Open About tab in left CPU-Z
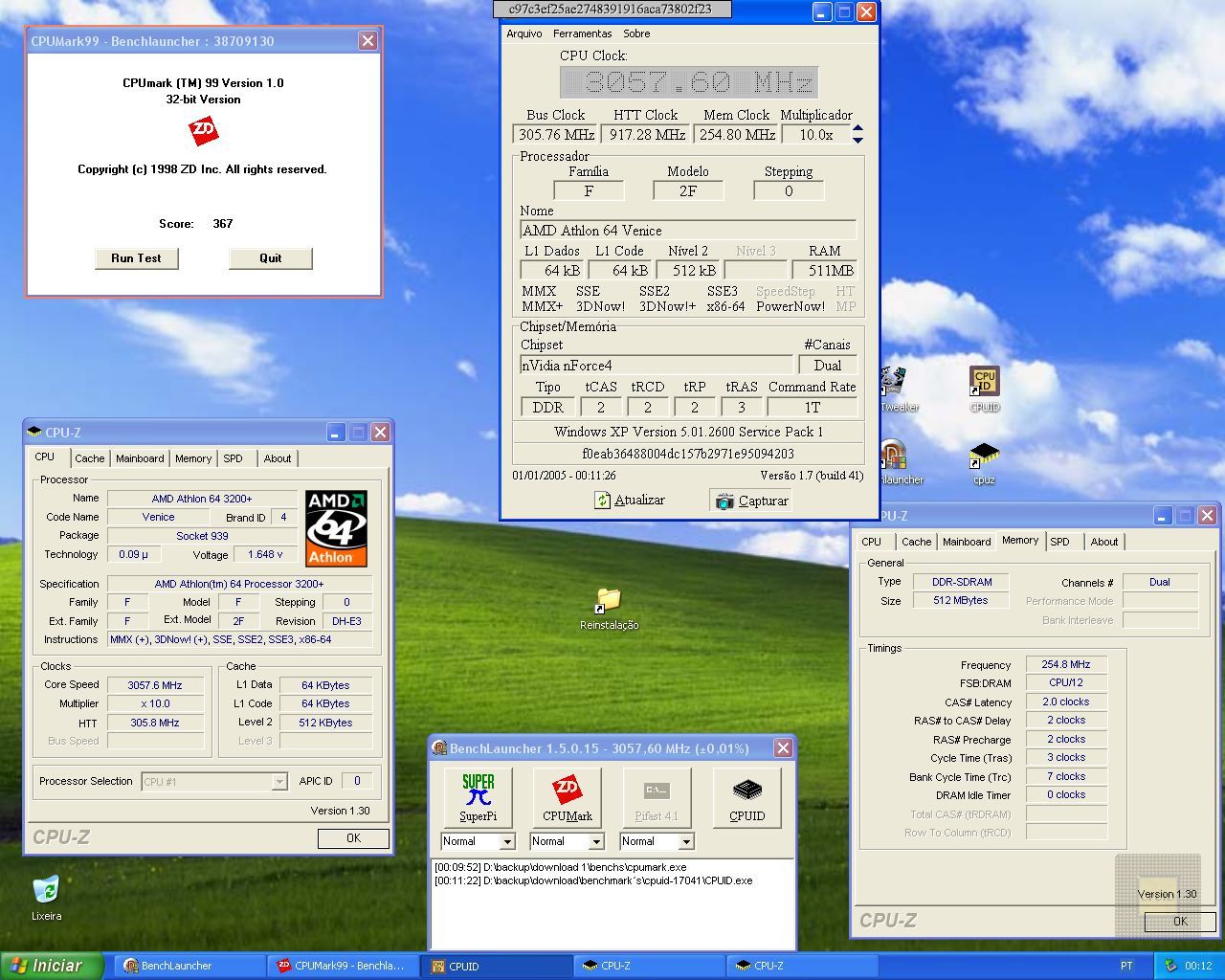This screenshot has width=1225, height=980. tap(278, 458)
